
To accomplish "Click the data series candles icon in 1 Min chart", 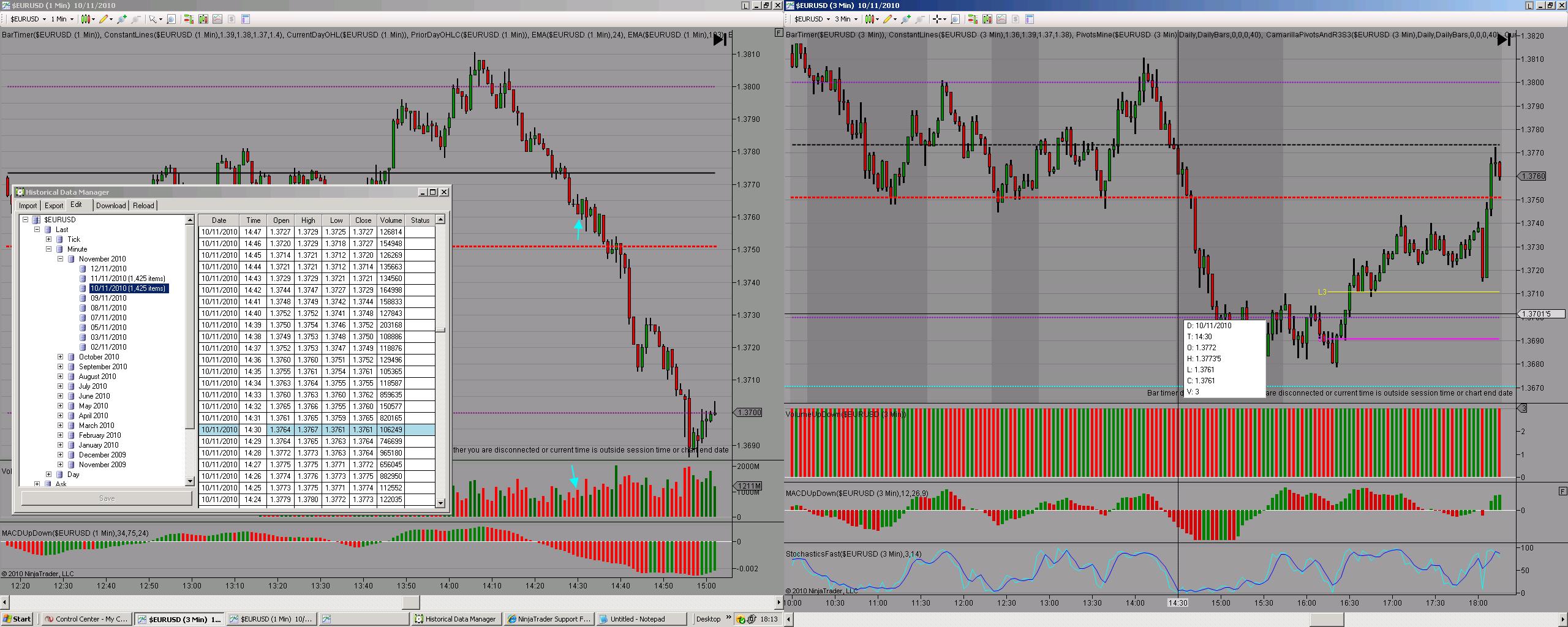I will coord(203,20).
